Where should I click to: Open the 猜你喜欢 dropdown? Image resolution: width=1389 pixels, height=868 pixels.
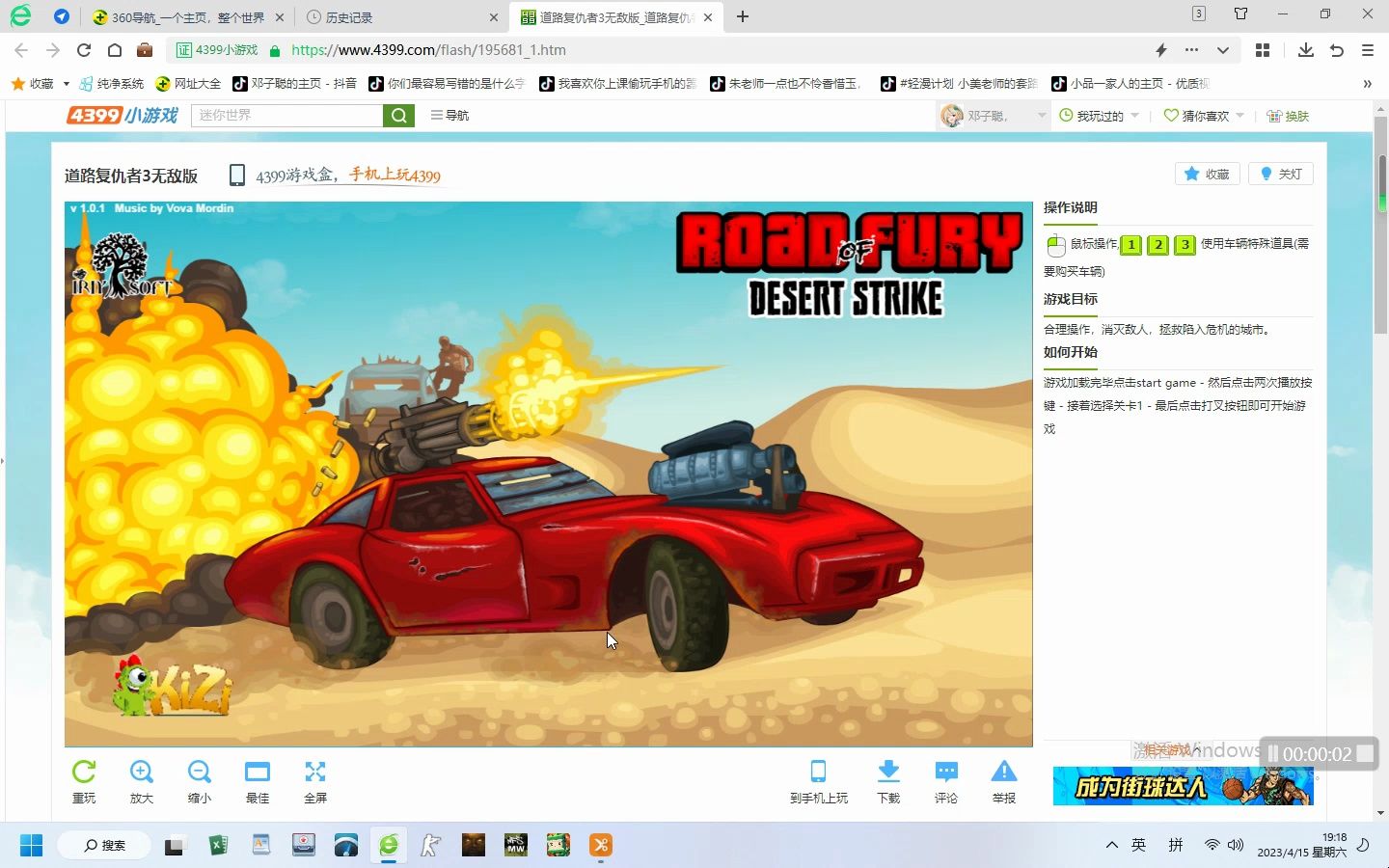(x=1201, y=115)
